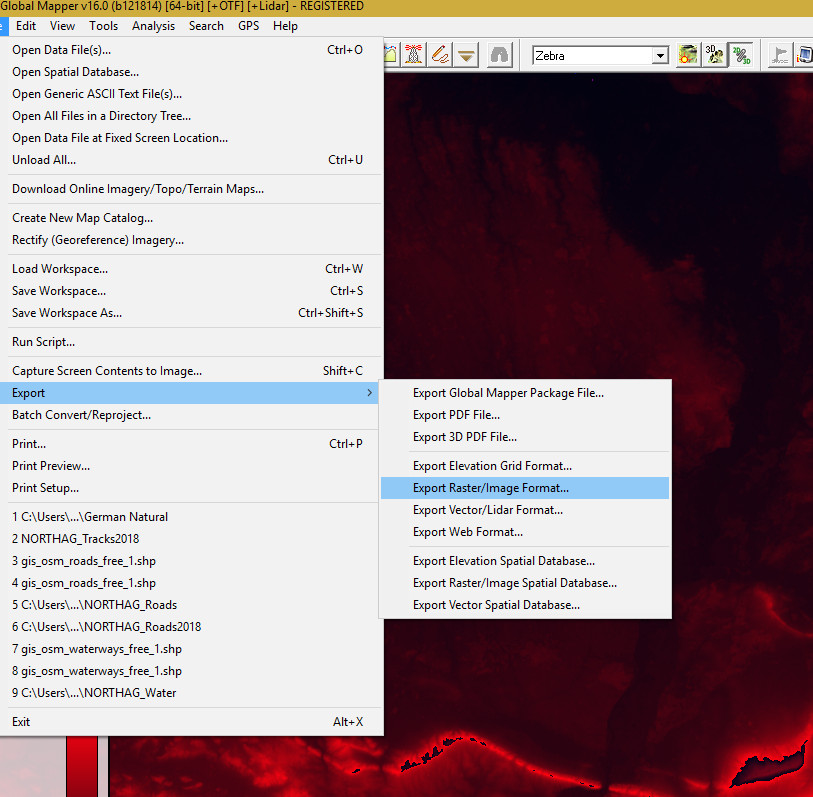Viewport: 813px width, 797px height.
Task: Open the Search menu
Action: click(206, 26)
